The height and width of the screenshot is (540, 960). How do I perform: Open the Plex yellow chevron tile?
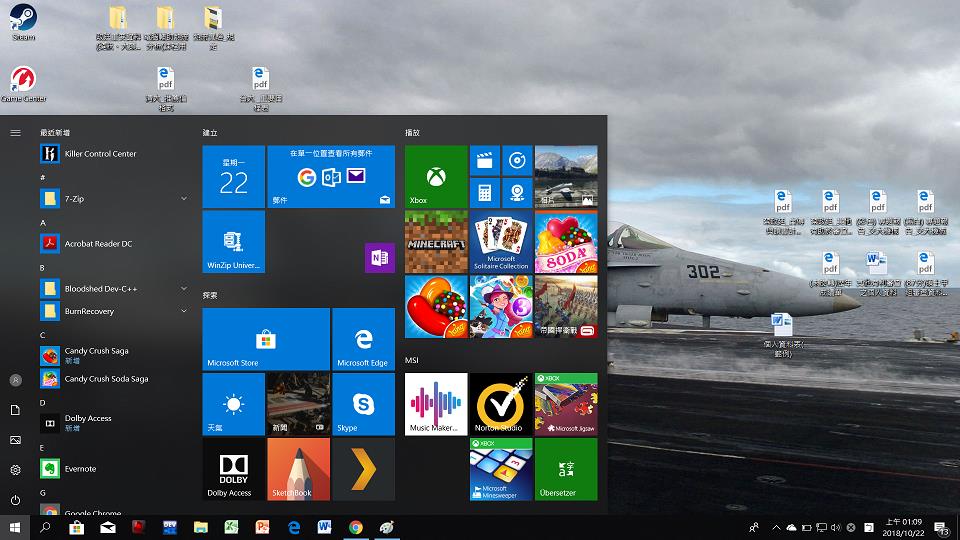pos(363,469)
